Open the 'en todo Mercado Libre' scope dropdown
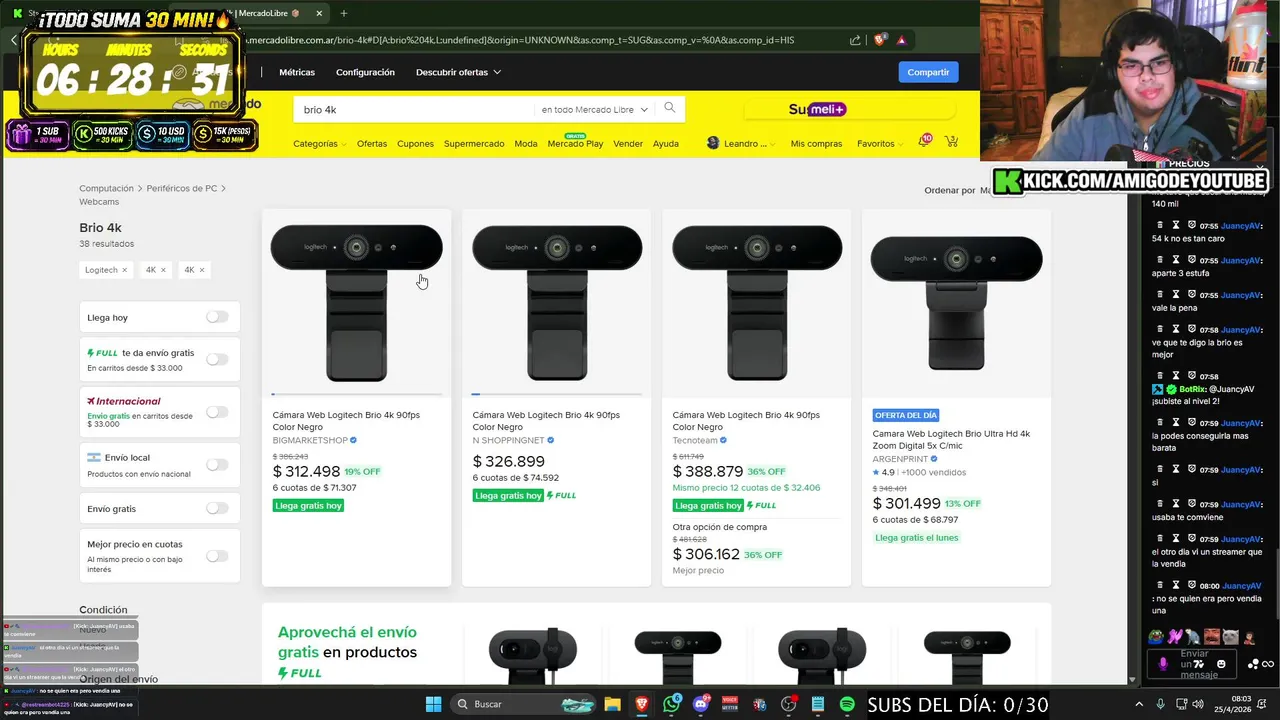The image size is (1280, 720). (x=594, y=109)
